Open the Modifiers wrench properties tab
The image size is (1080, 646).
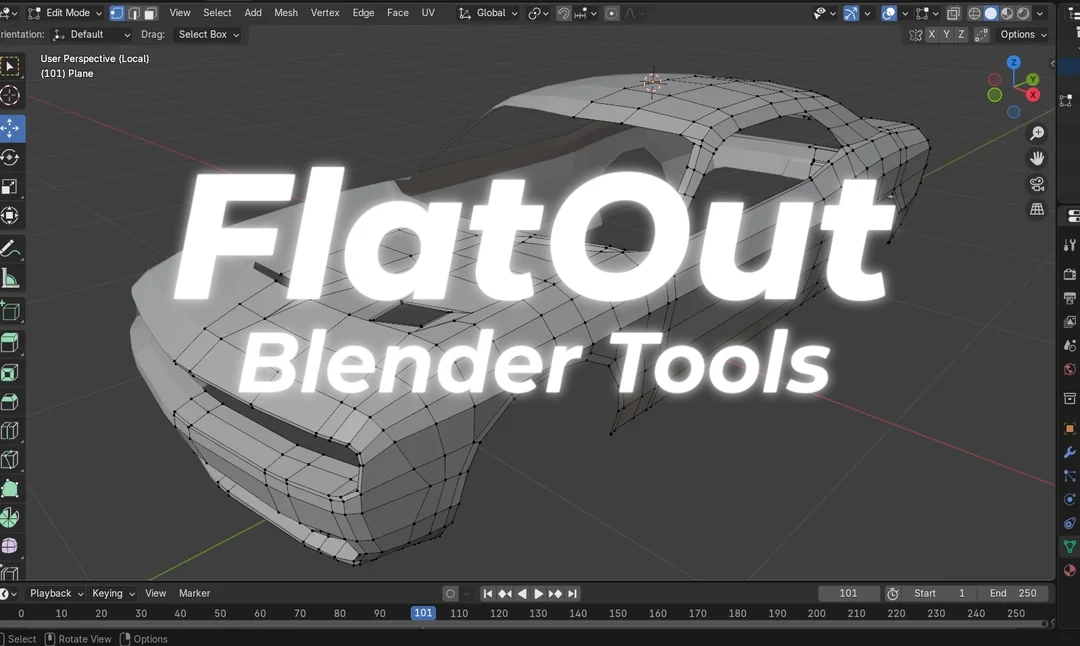tap(1070, 452)
